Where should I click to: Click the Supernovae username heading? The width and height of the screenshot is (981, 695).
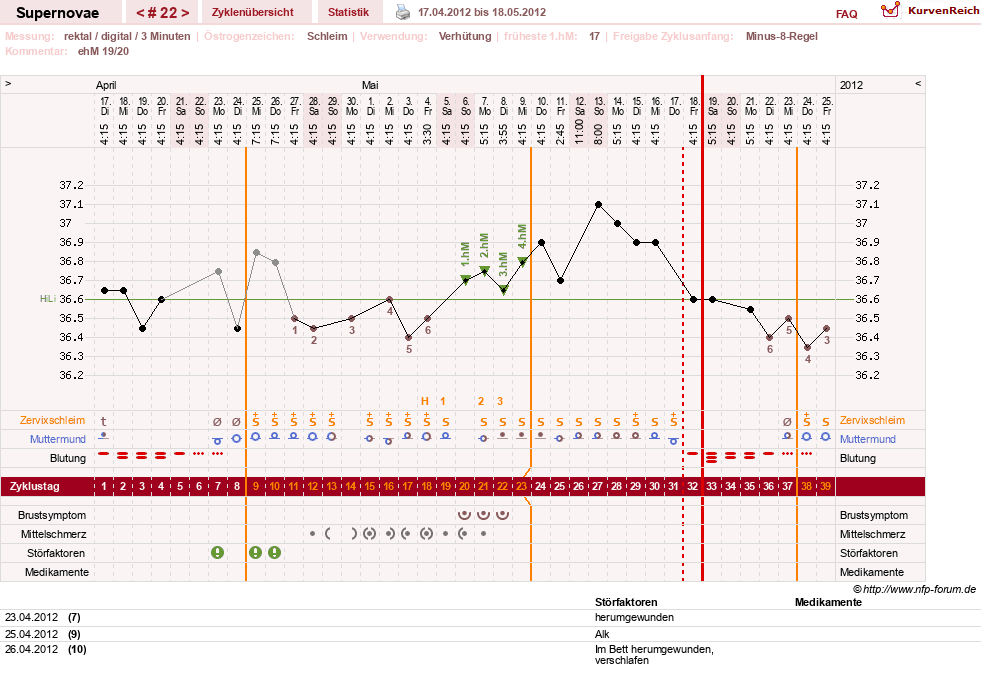[x=58, y=13]
